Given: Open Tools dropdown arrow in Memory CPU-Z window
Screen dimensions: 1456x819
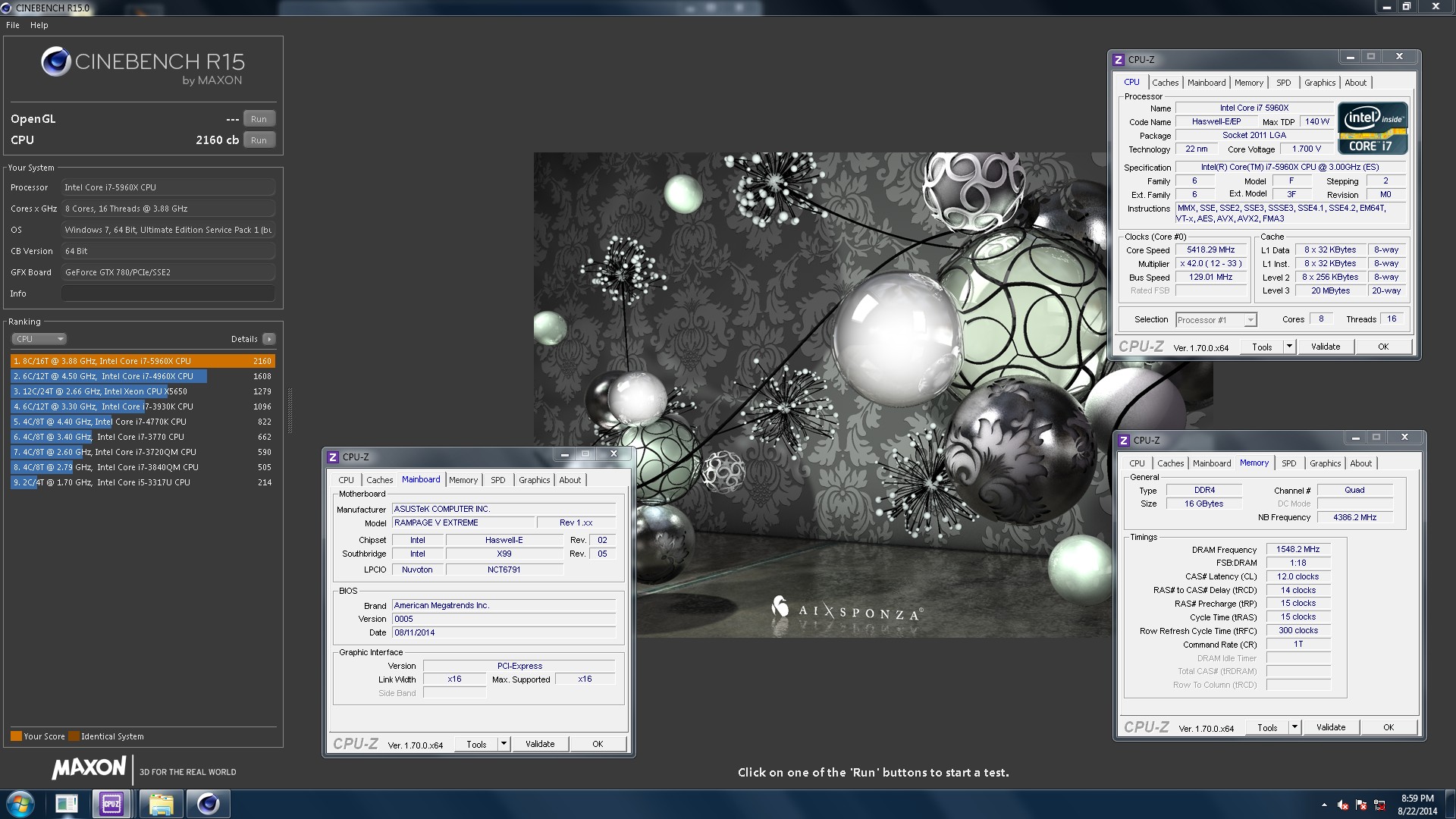Looking at the screenshot, I should coord(1294,727).
